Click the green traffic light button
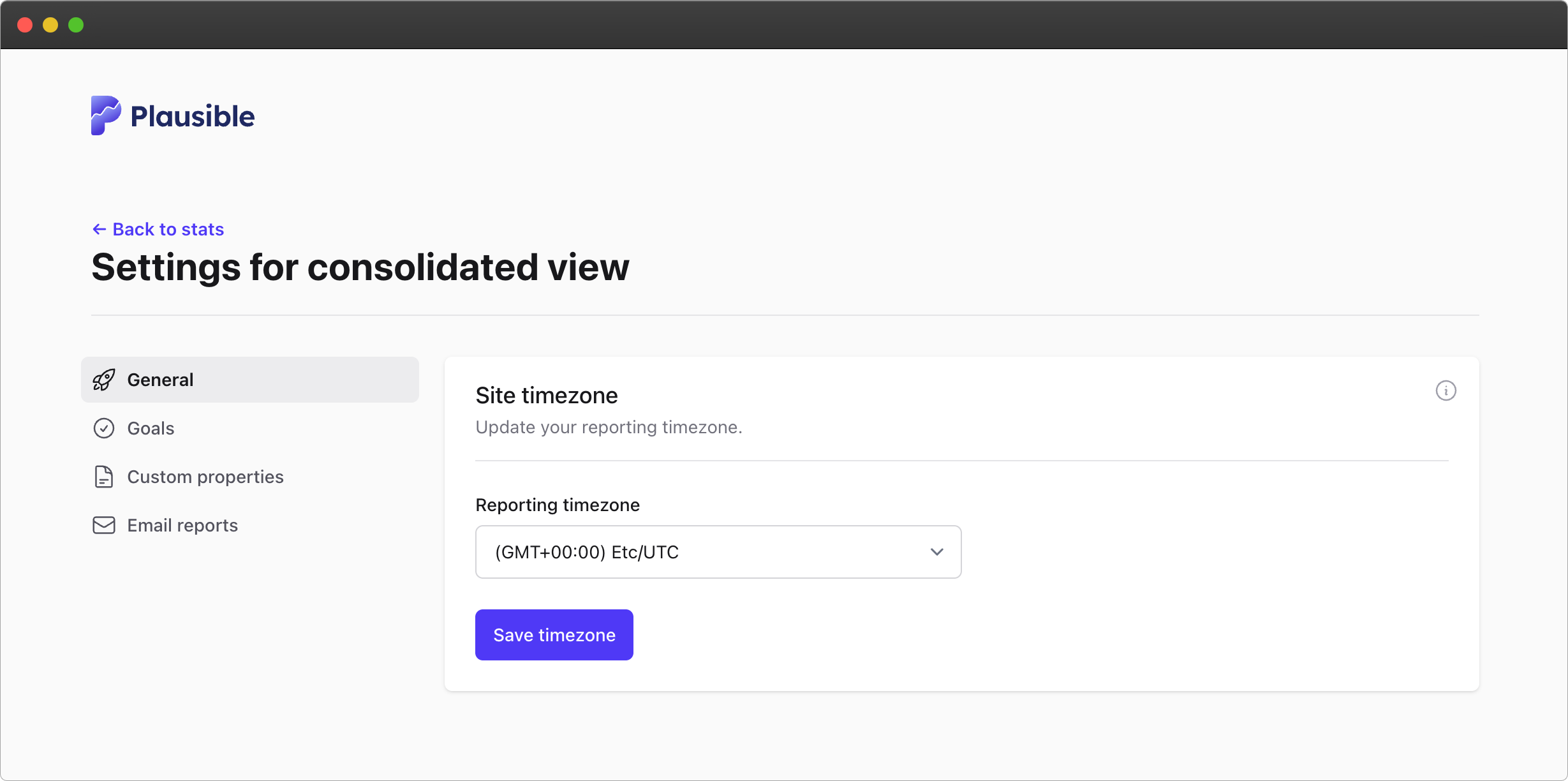 (76, 25)
